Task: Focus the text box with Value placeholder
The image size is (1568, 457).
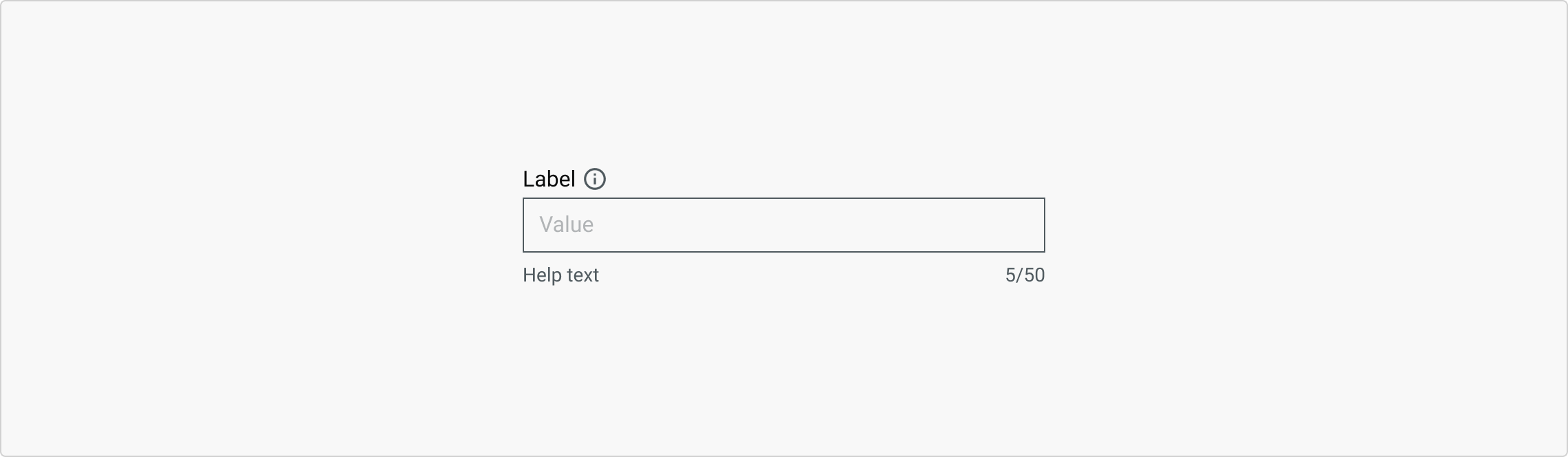Action: click(783, 225)
